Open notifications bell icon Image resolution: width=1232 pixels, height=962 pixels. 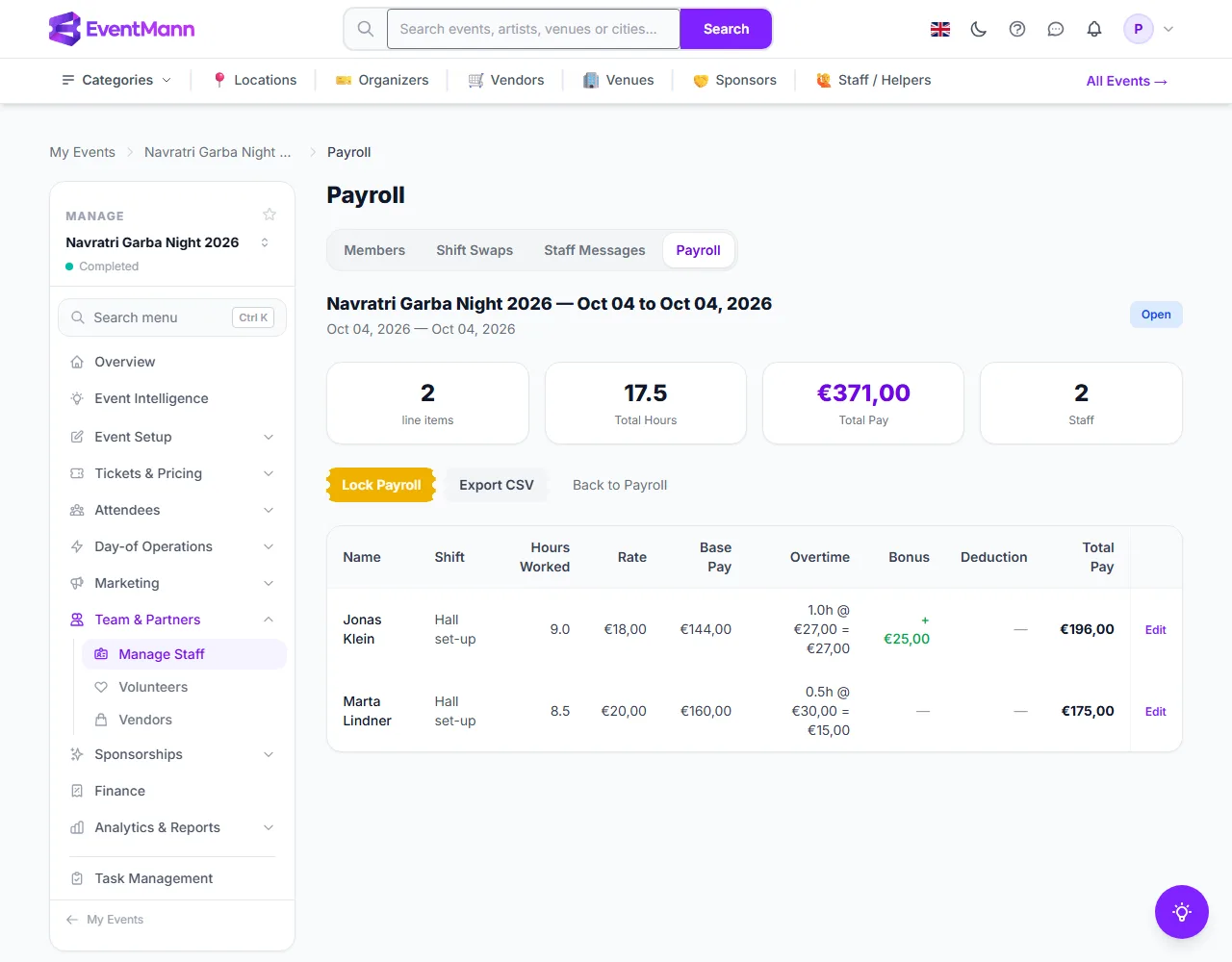click(1094, 29)
